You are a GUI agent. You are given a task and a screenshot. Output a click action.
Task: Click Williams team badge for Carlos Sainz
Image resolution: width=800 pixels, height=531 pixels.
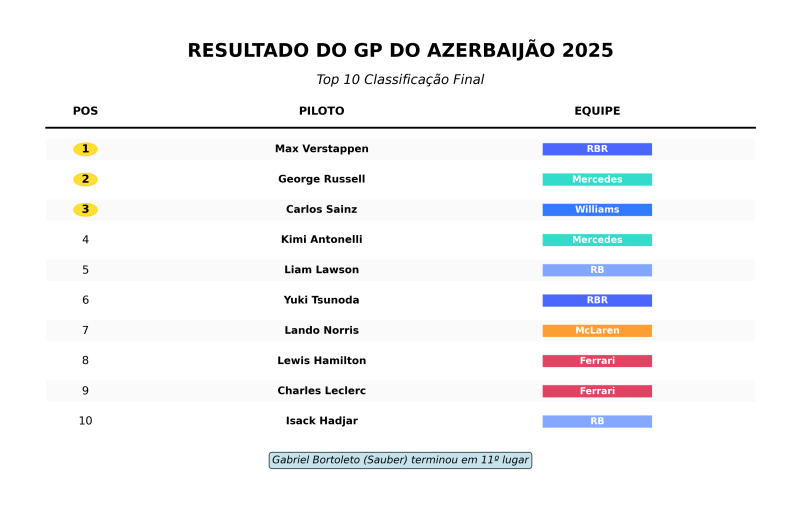click(x=597, y=210)
